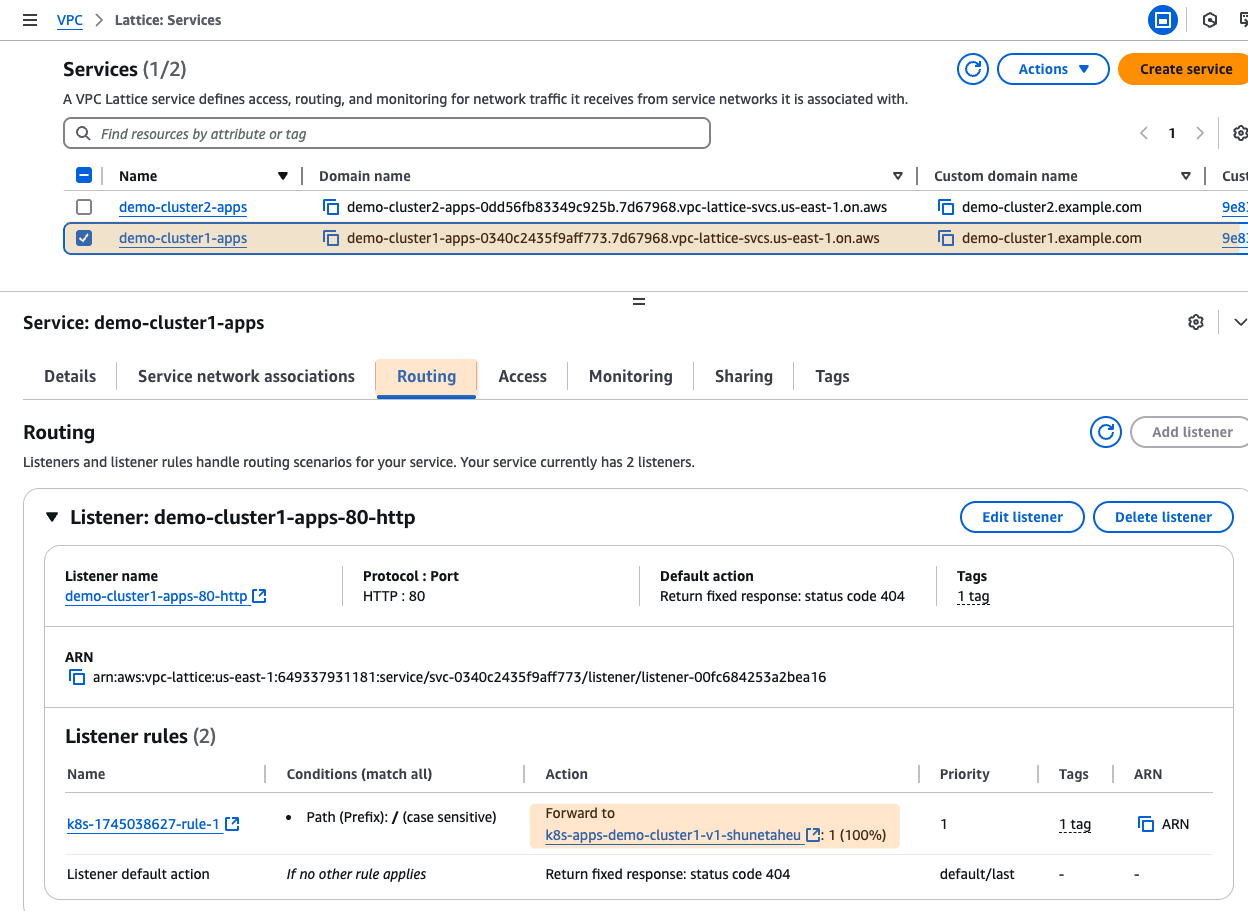The image size is (1248, 911).
Task: Collapse the demo-cluster1-apps-80-http listener section
Action: tap(52, 517)
